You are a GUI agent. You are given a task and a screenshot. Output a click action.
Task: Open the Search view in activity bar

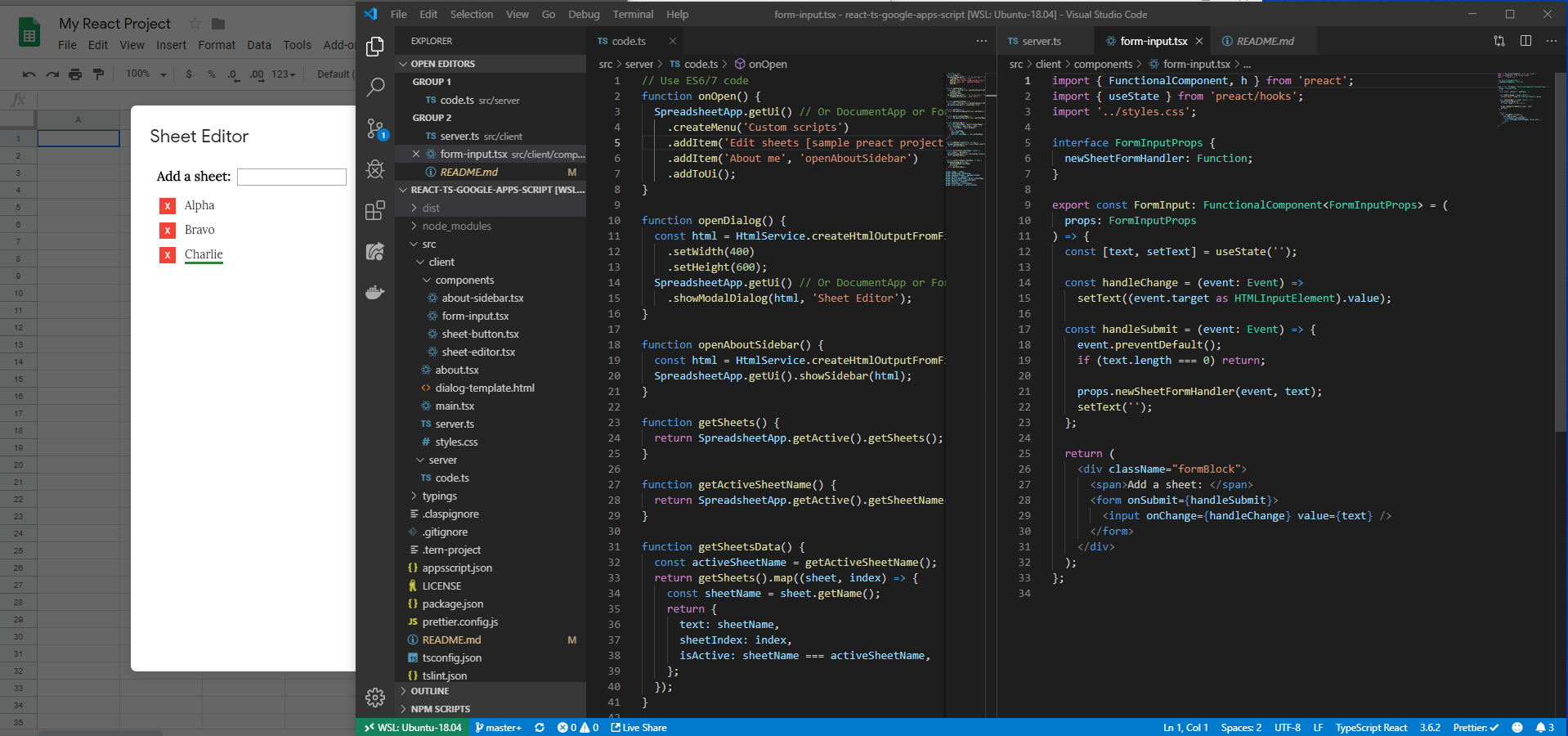click(375, 87)
